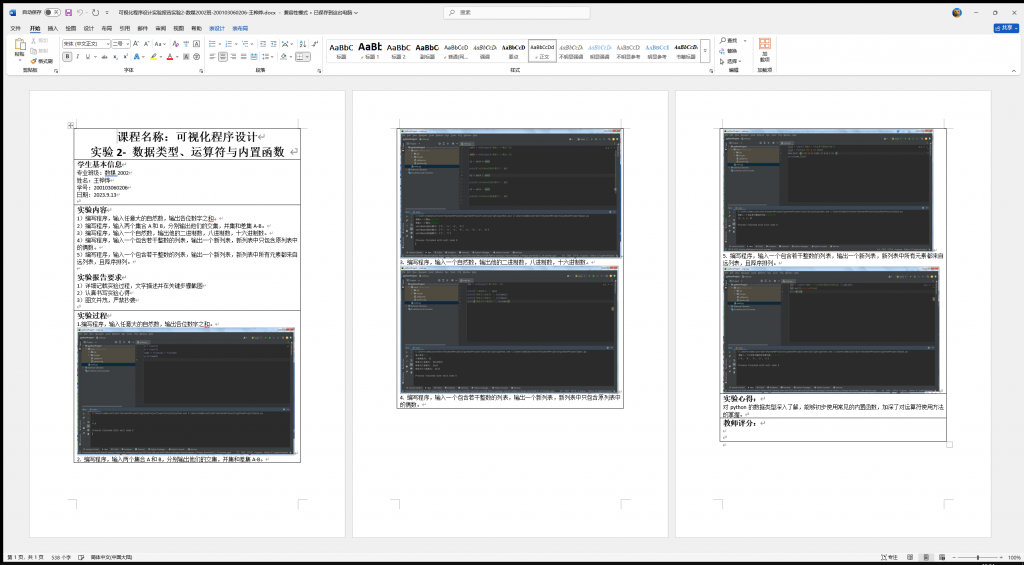1024x565 pixels.
Task: Toggle Italic formatting
Action: 77,57
